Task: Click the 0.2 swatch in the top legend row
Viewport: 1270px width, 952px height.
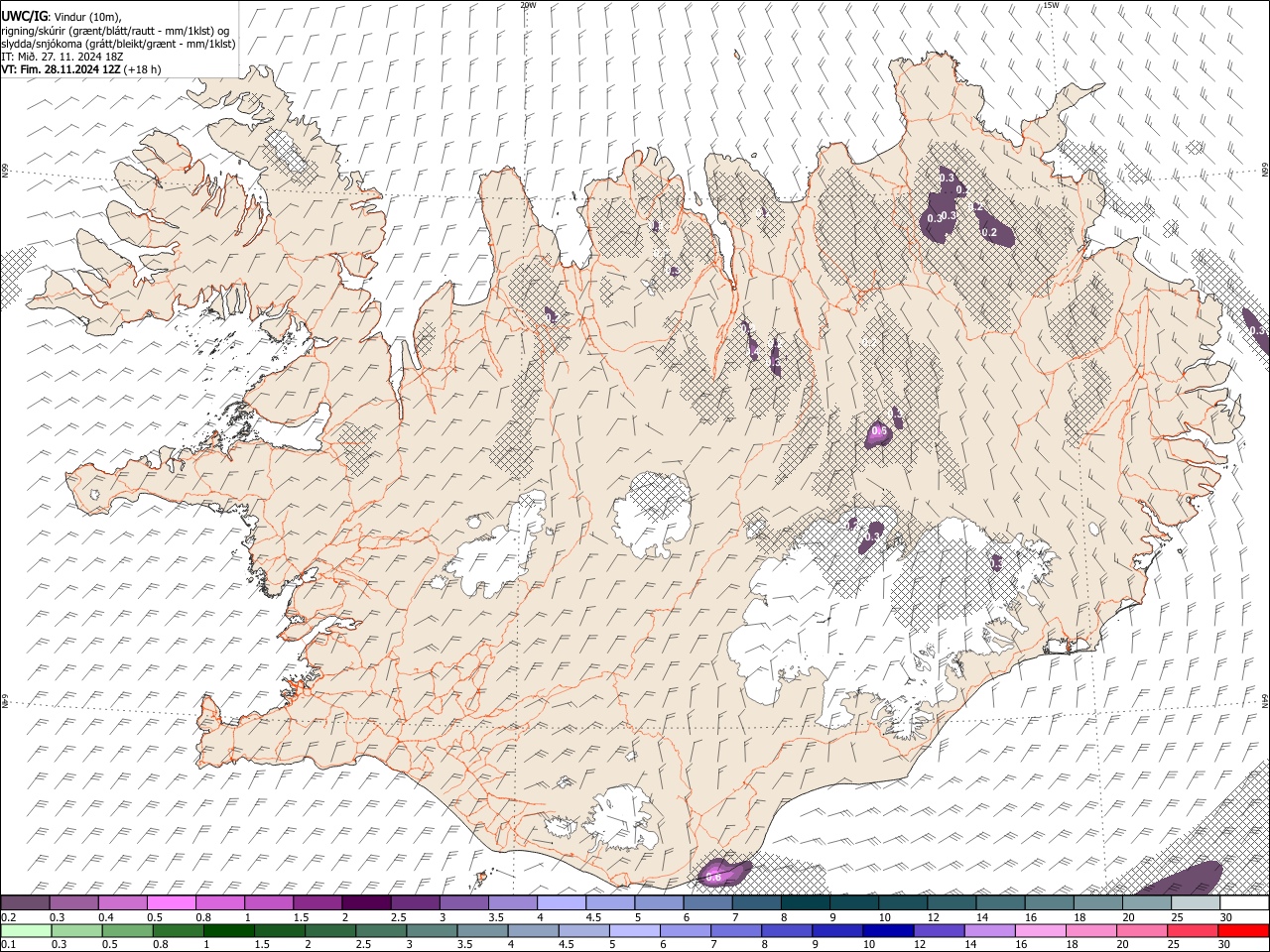Action: pyautogui.click(x=25, y=902)
